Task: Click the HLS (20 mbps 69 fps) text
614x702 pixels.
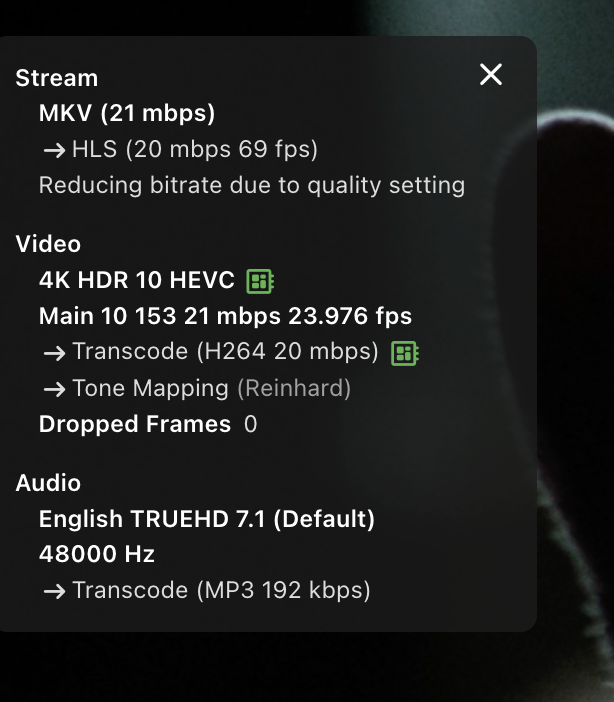Action: (x=195, y=150)
